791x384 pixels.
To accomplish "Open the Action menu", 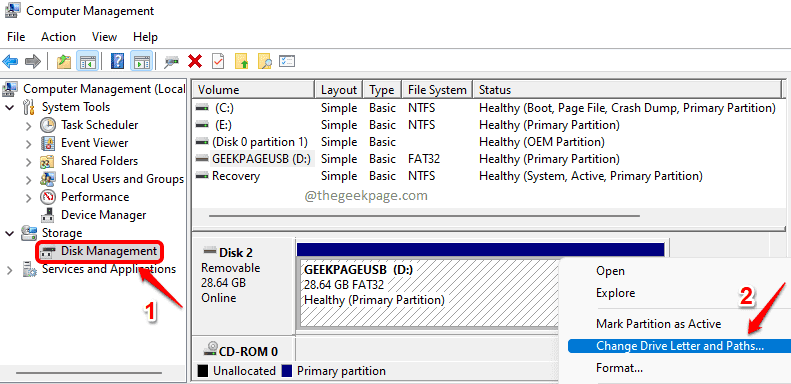I will (x=59, y=37).
